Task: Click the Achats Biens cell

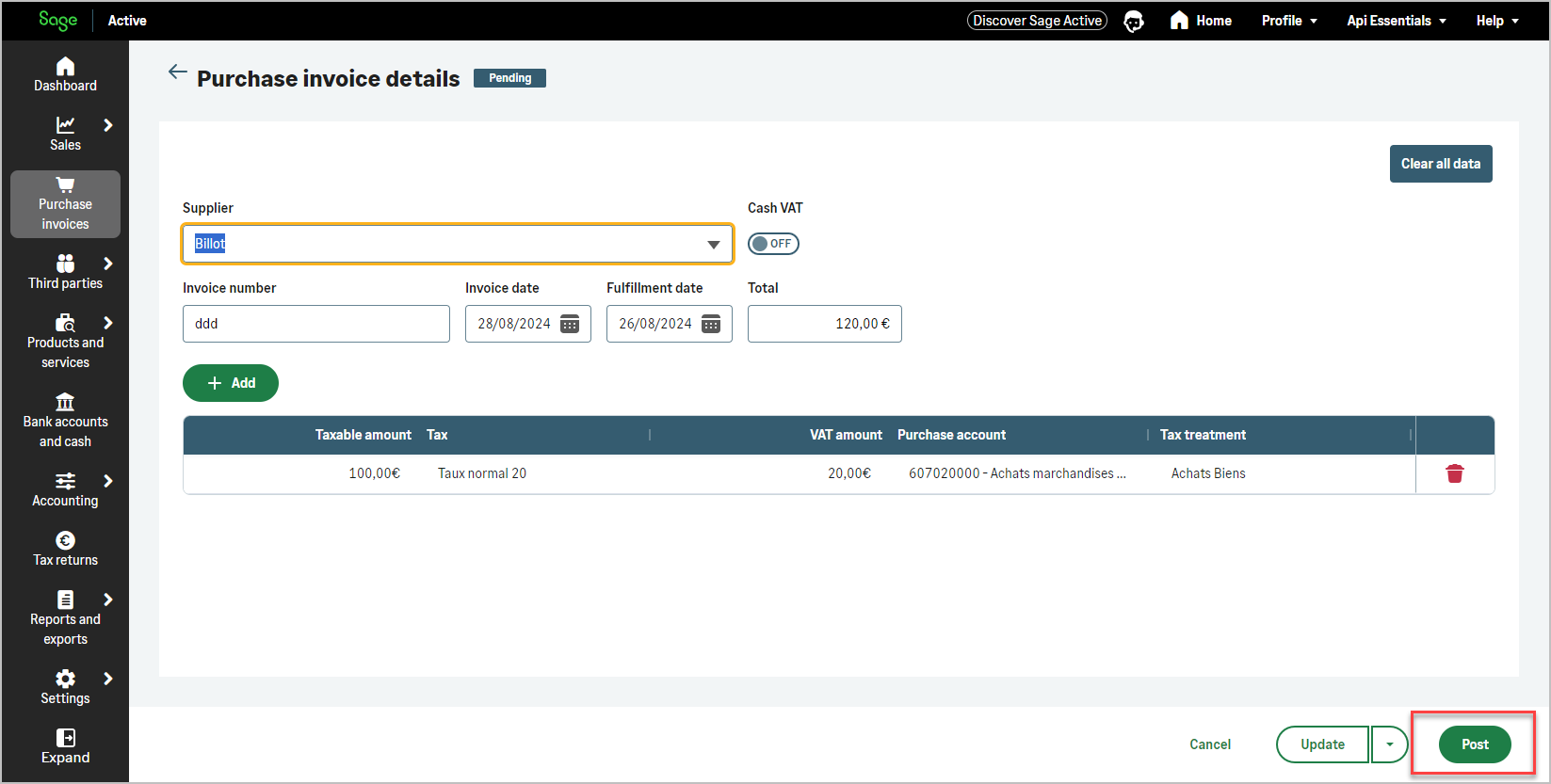Action: pos(1208,473)
